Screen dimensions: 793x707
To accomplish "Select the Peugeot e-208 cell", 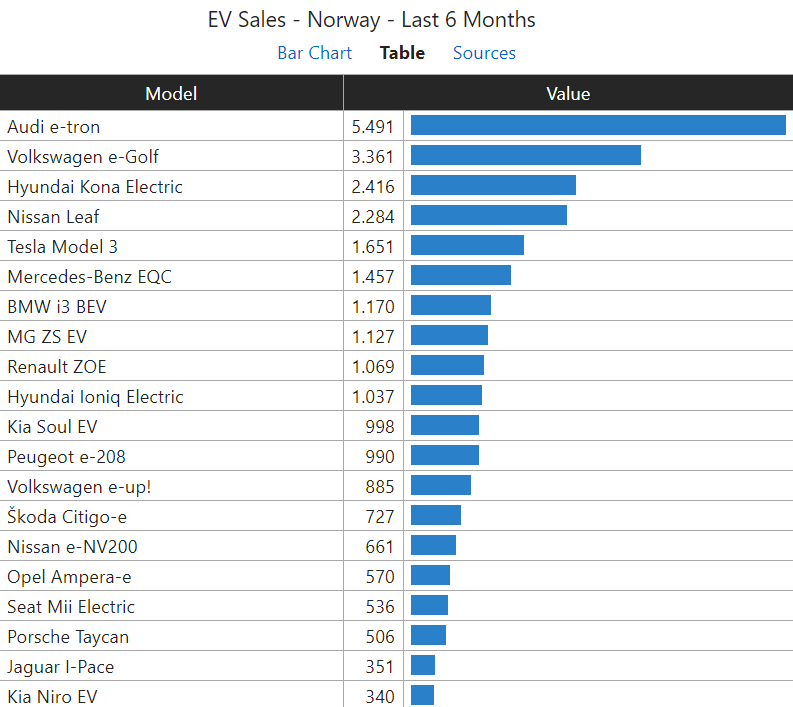I will tap(171, 456).
